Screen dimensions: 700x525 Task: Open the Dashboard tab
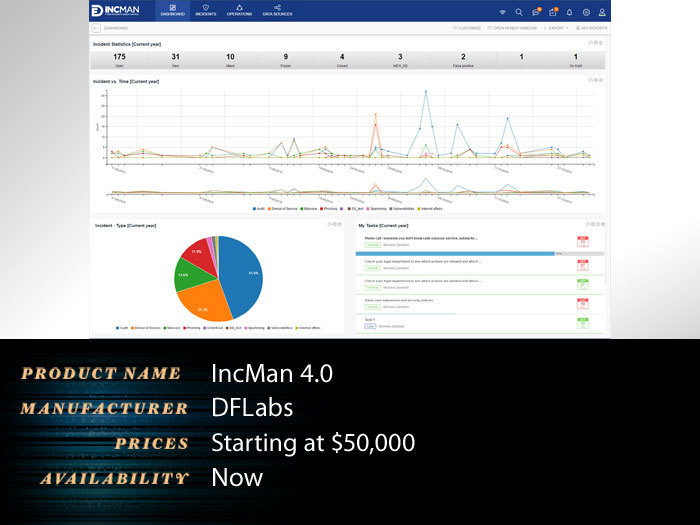[172, 10]
